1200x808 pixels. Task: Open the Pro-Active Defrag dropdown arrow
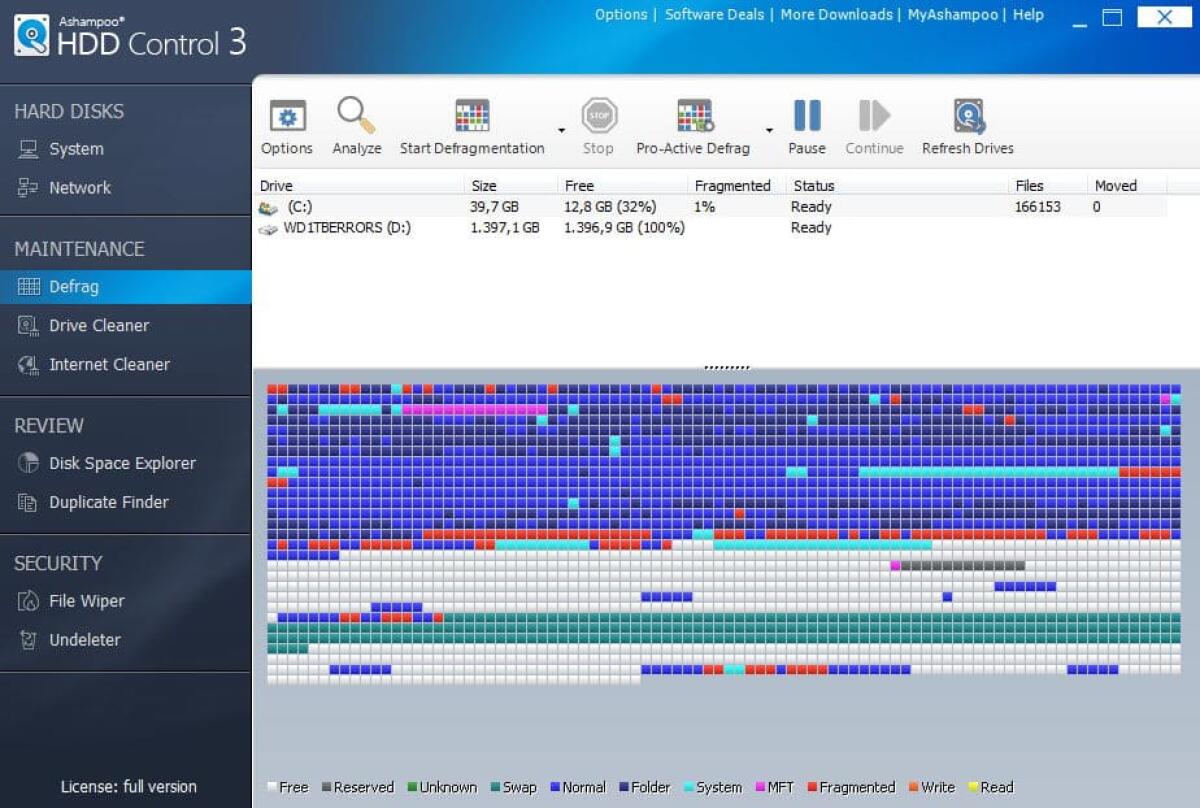click(x=768, y=130)
